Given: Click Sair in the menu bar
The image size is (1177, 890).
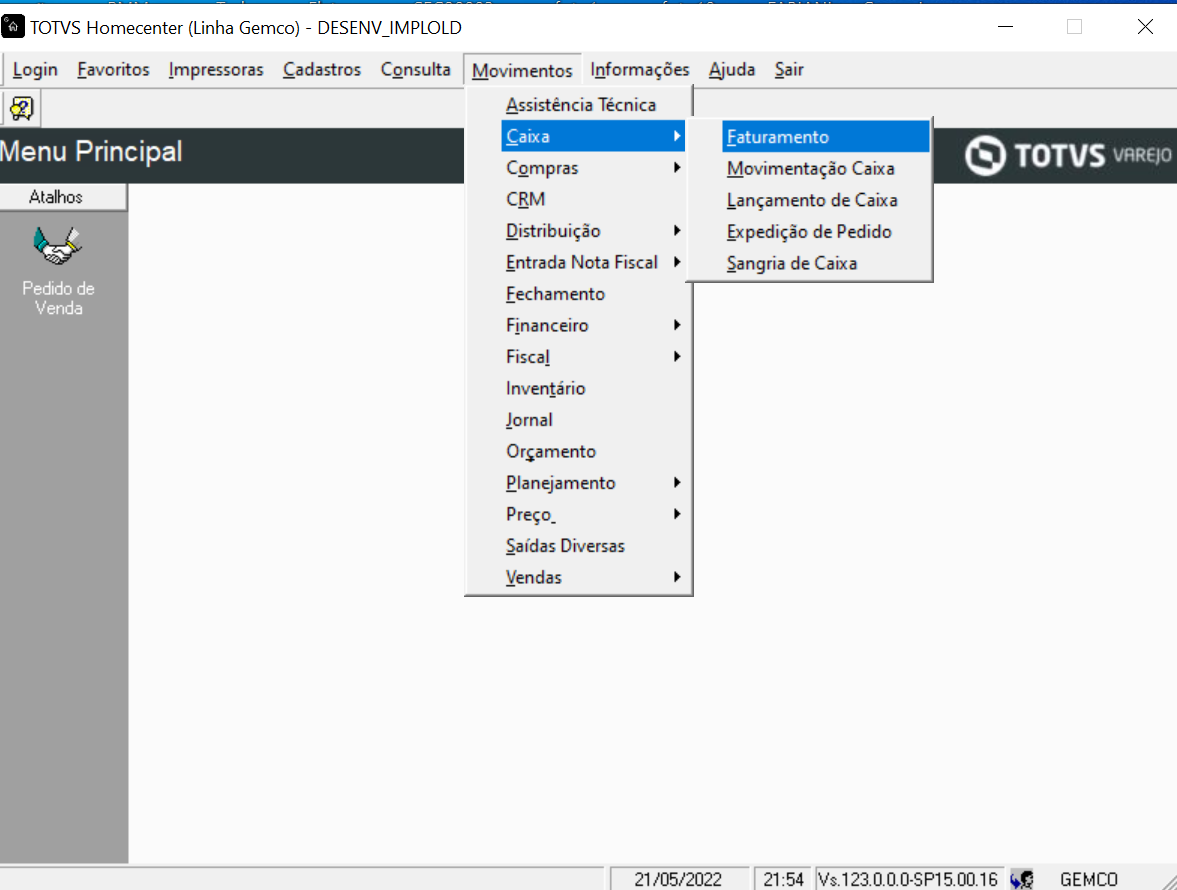Looking at the screenshot, I should tap(789, 70).
